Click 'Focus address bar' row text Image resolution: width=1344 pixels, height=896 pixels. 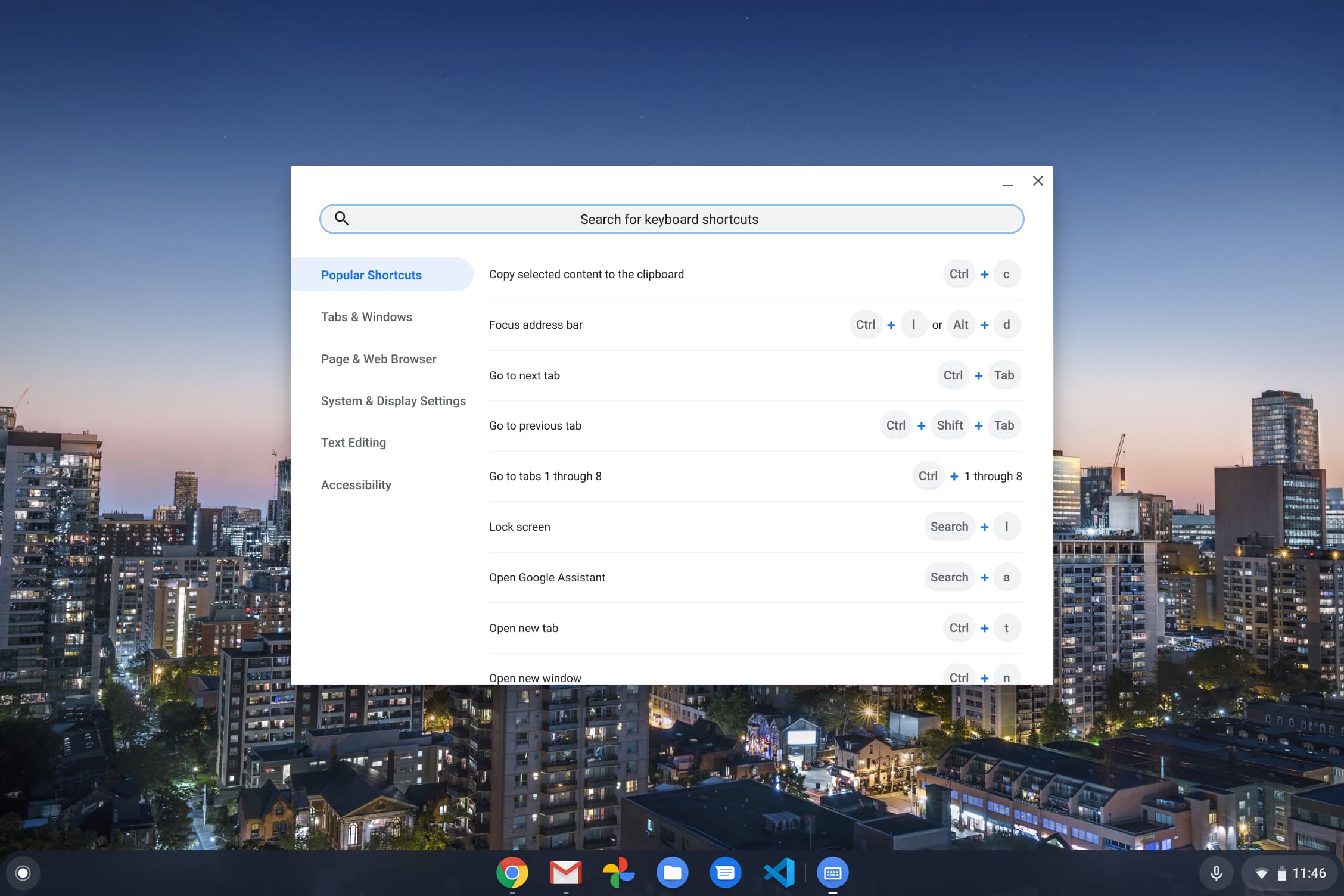pos(536,325)
